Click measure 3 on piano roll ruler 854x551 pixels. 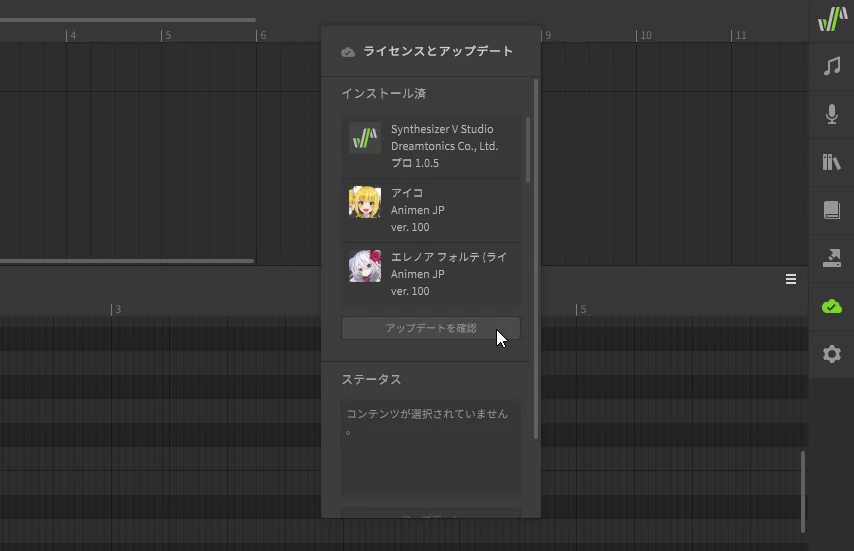pos(118,309)
